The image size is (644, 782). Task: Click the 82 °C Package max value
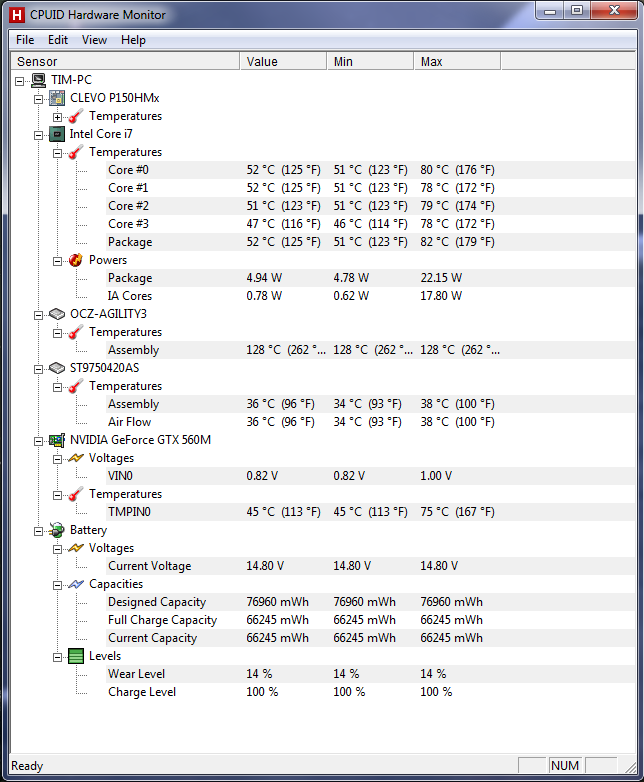click(x=457, y=242)
